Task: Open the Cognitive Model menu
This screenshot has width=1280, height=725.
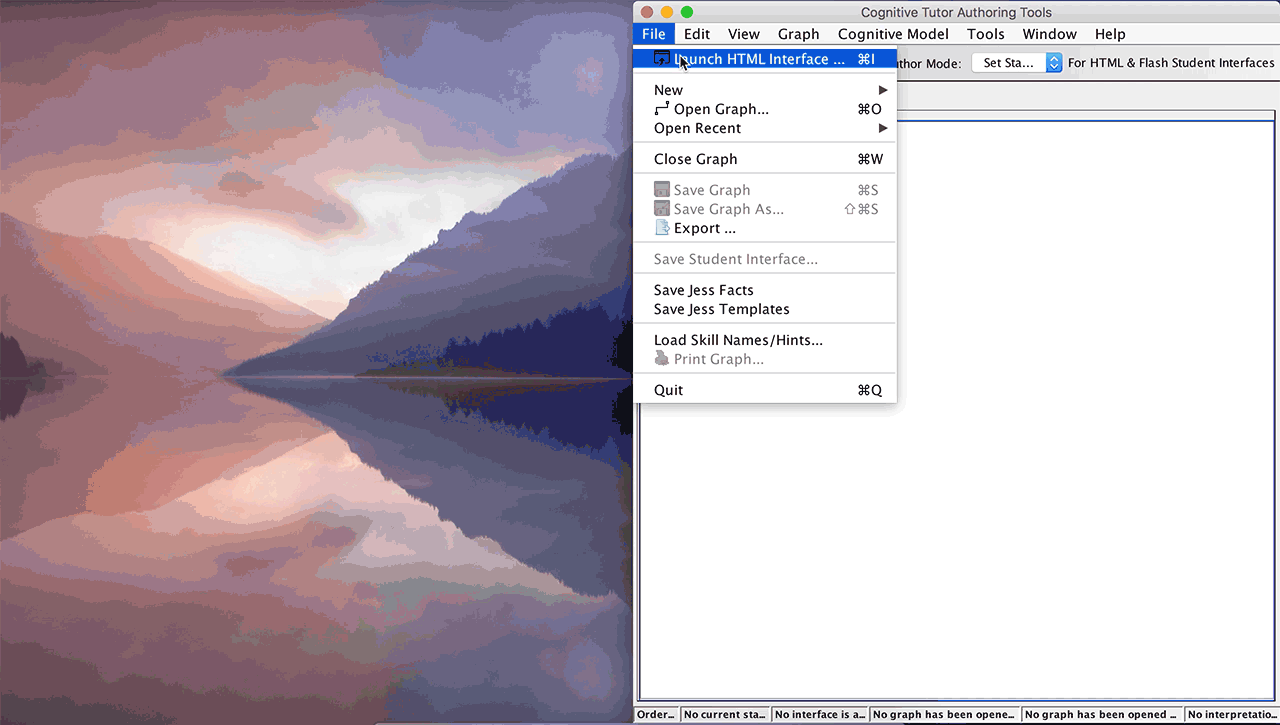Action: tap(893, 34)
